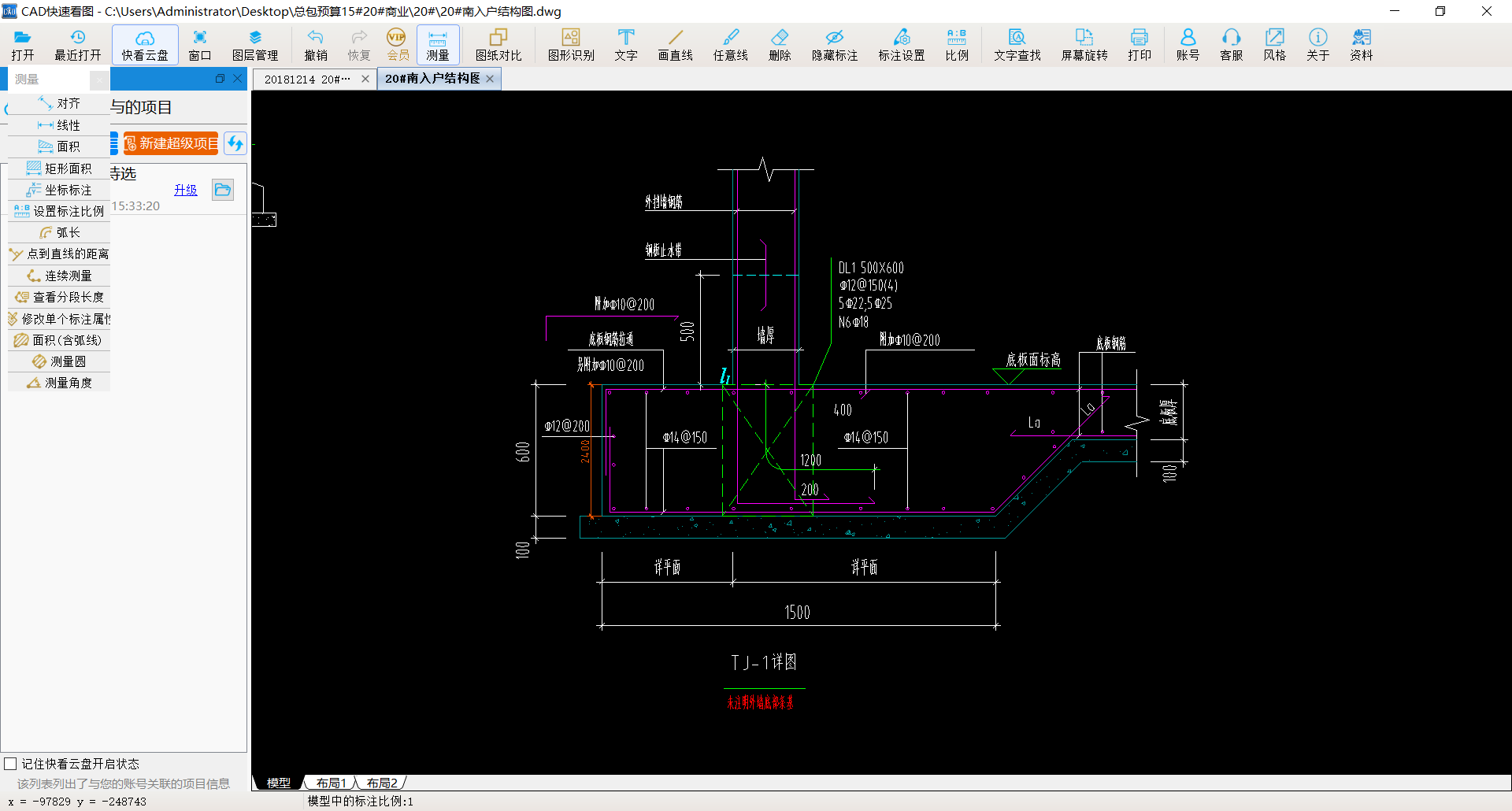
Task: Check 记住快看云盘开启状态 checkbox
Action: 10,764
